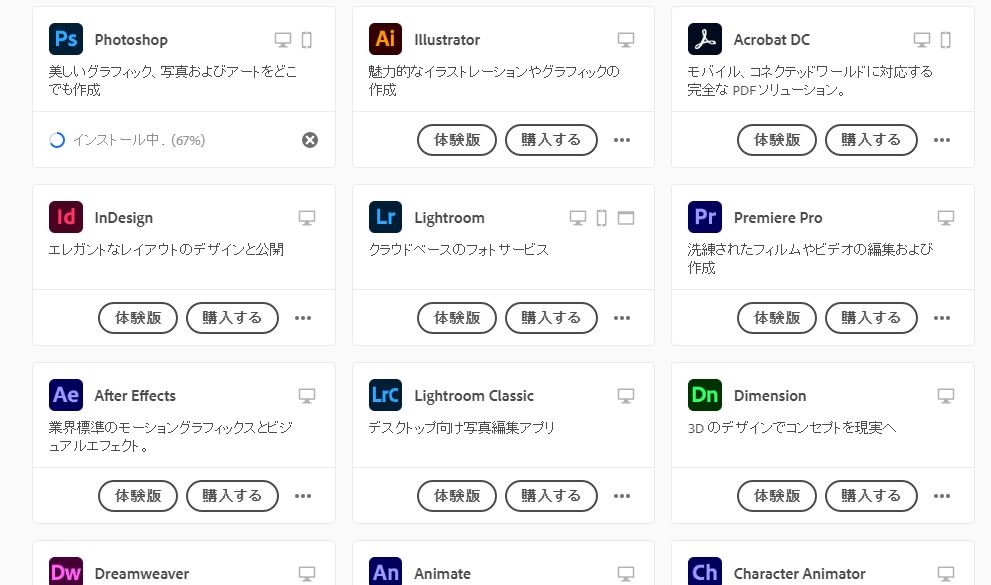
Task: Click the インストール中. (67%) status text
Action: coord(139,140)
